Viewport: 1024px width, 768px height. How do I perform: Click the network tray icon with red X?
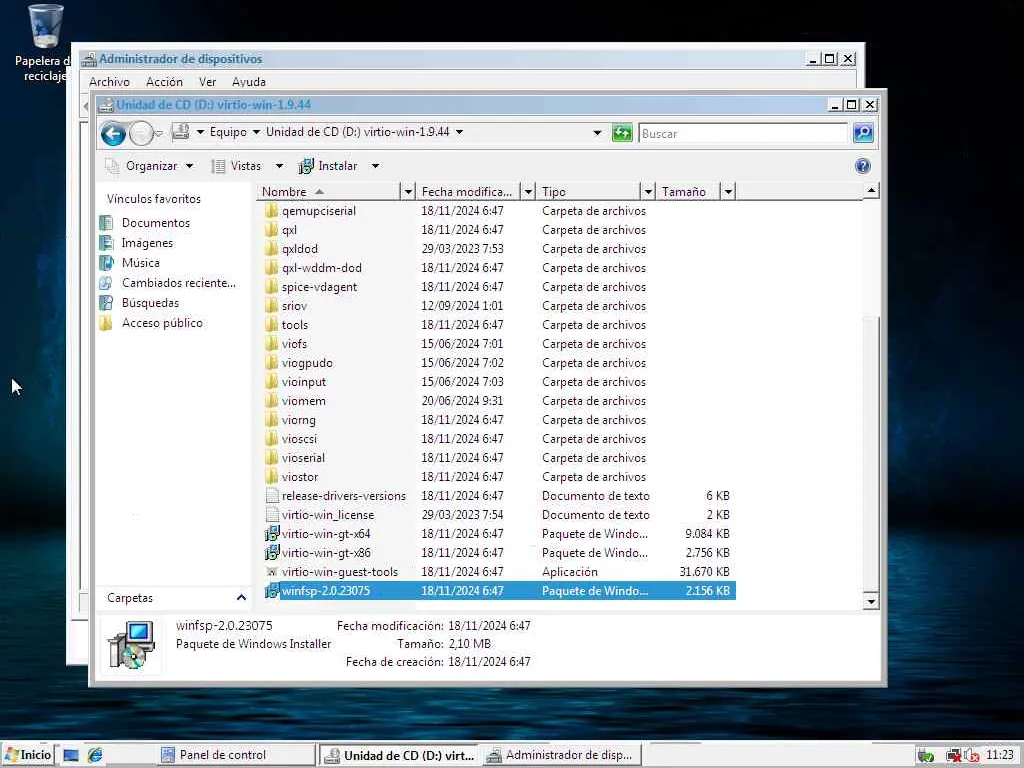(x=953, y=756)
